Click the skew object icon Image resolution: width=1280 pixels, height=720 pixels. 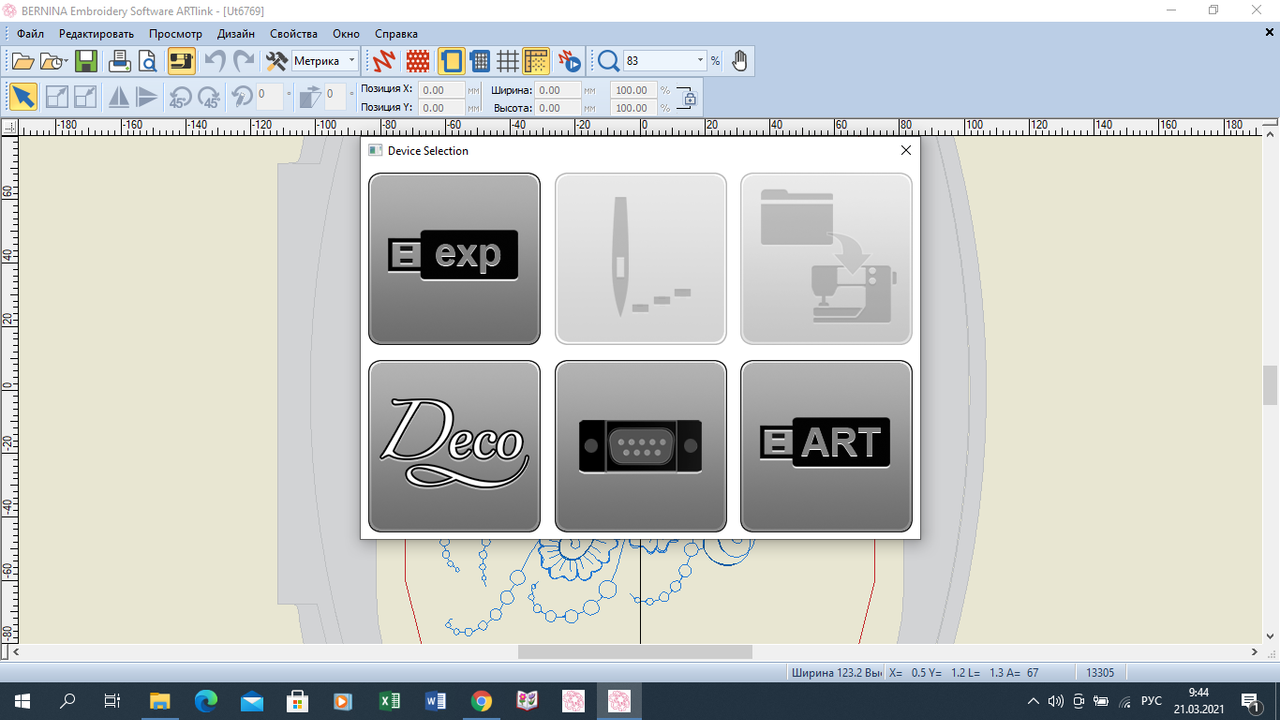coord(310,97)
